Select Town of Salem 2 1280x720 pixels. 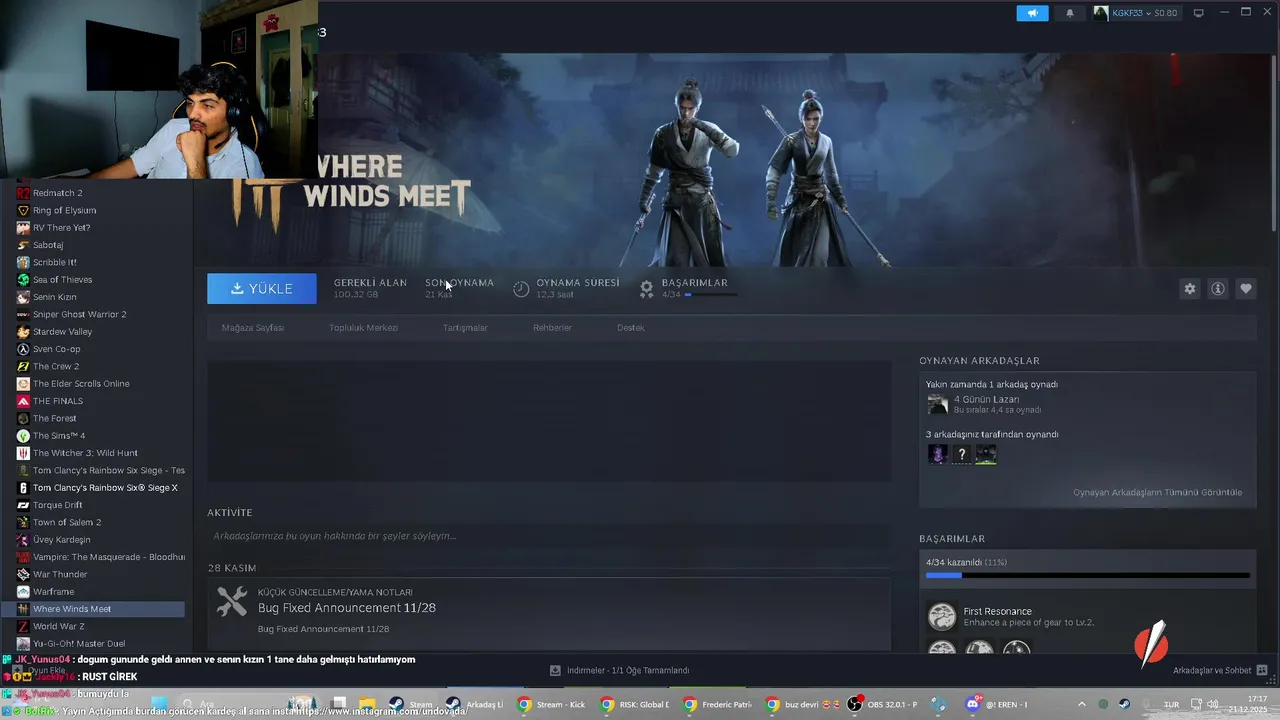click(67, 522)
